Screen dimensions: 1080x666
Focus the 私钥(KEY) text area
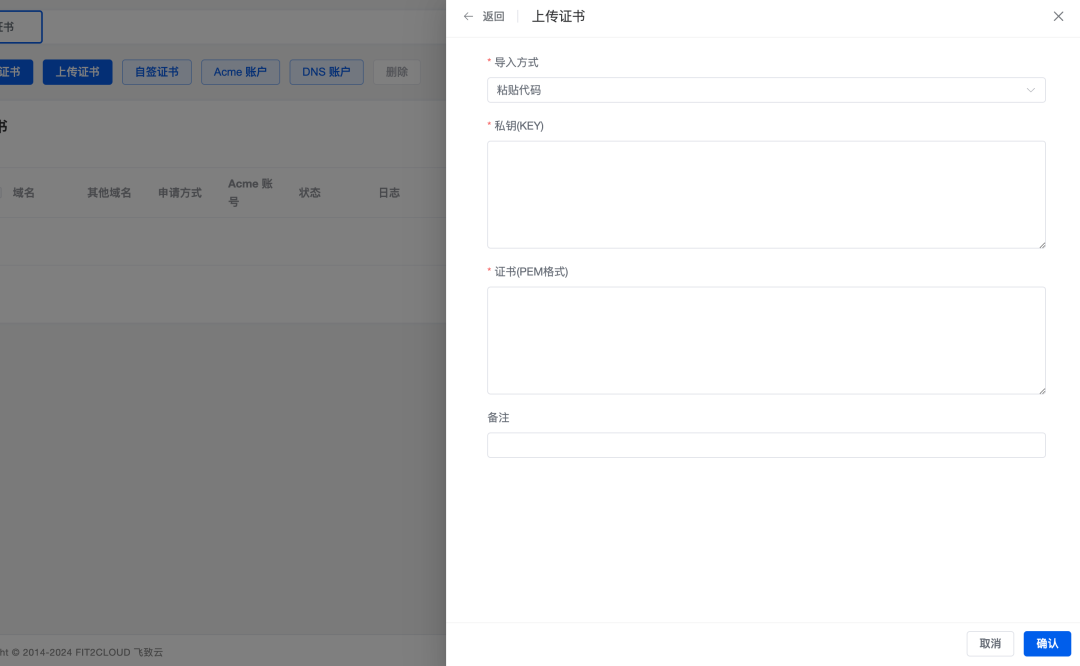(766, 194)
